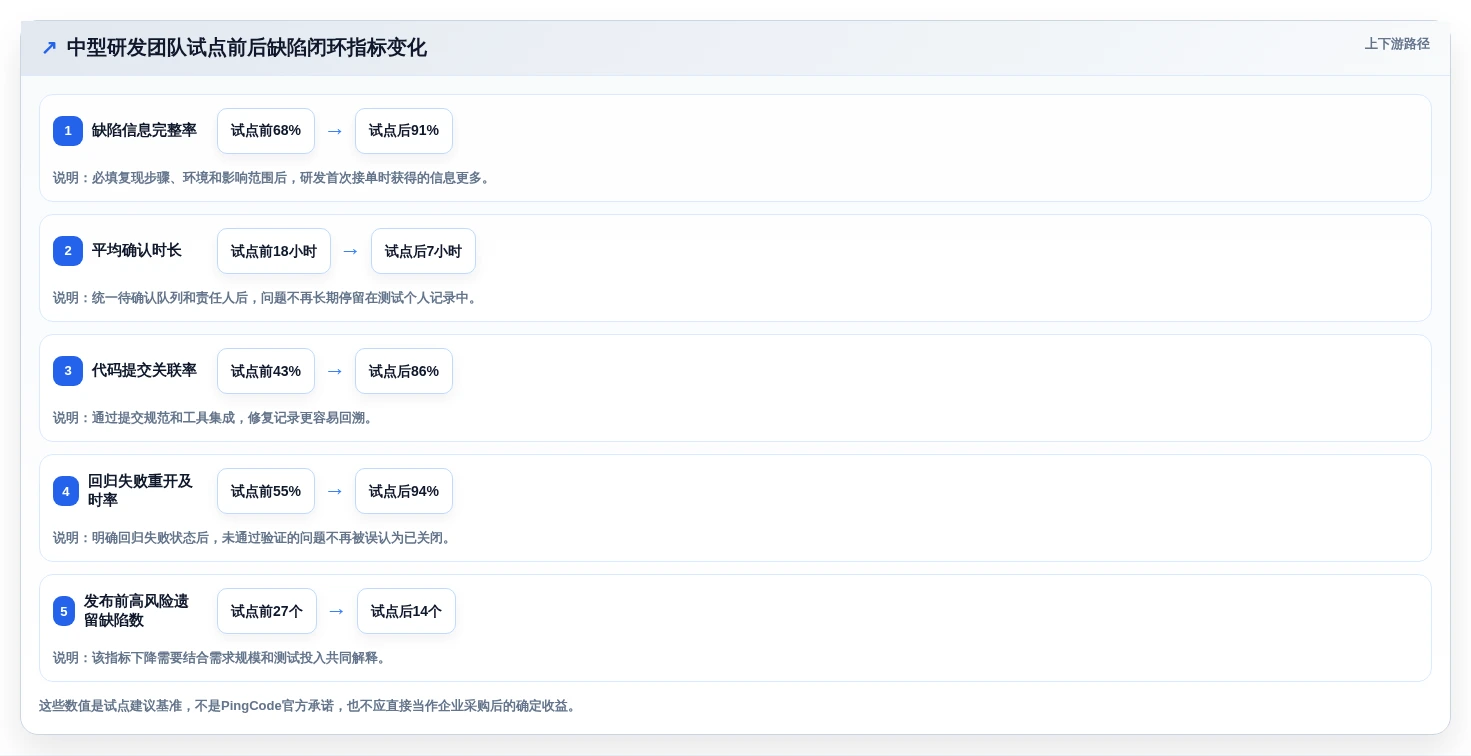This screenshot has height=756, width=1471.
Task: Click the note starting 说明：必填复现步骤
Action: [273, 178]
